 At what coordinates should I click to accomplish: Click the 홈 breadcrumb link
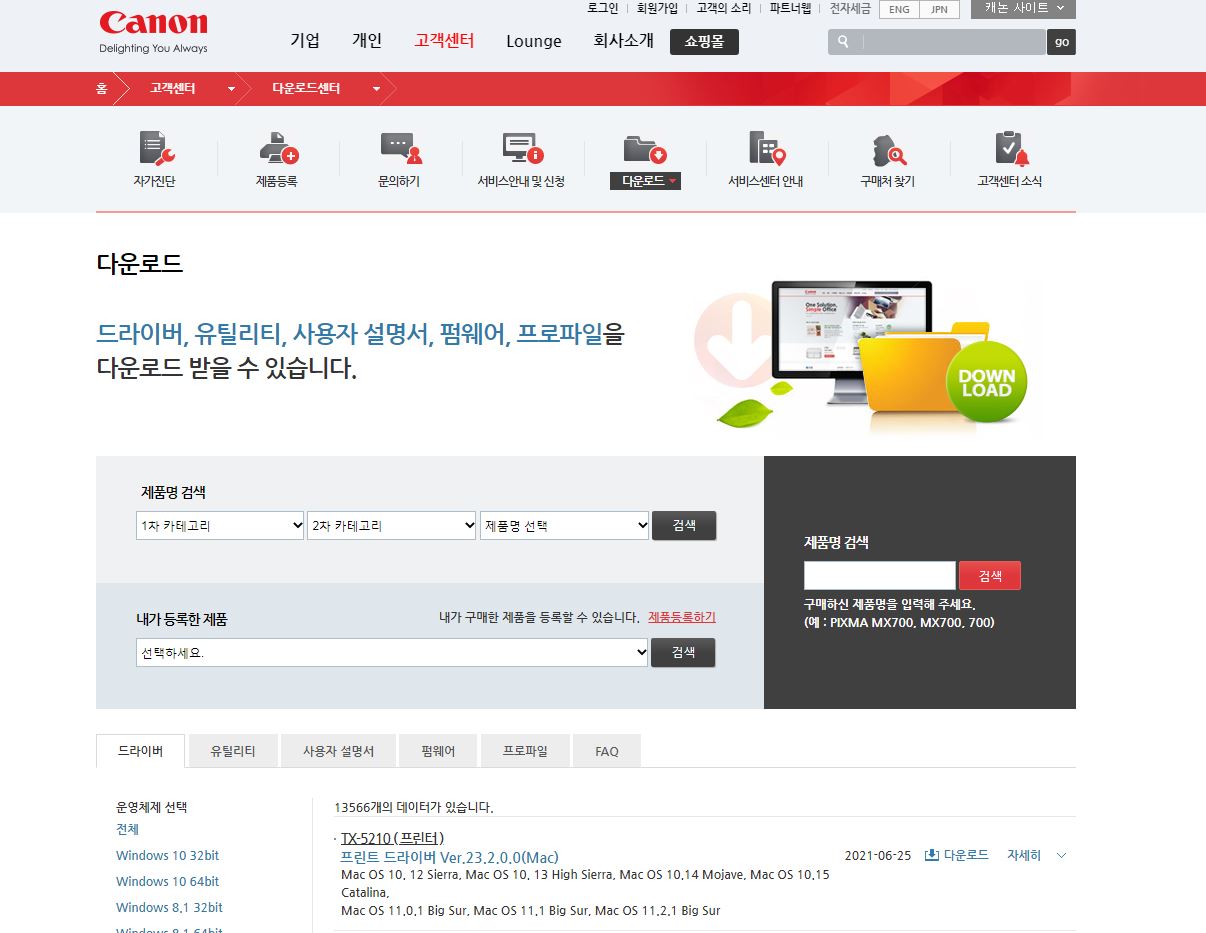[x=102, y=89]
